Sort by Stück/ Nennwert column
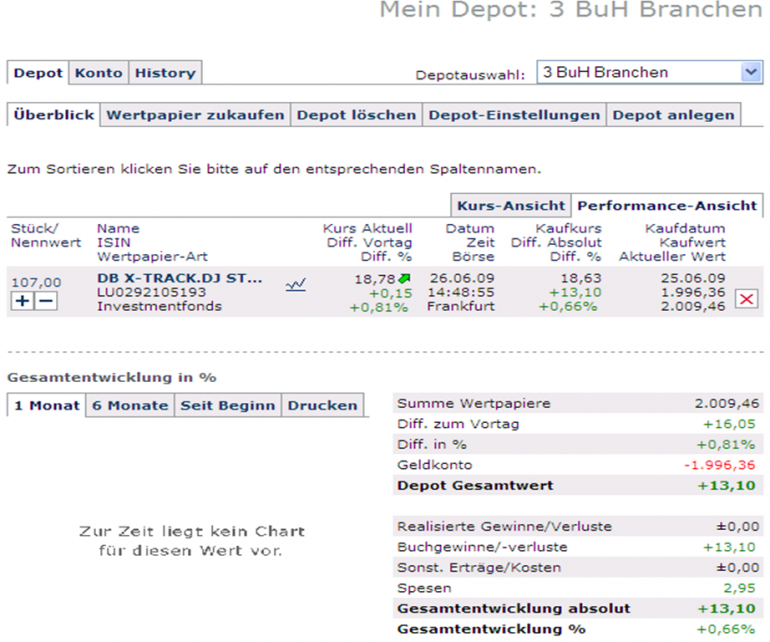The image size is (770, 642). pyautogui.click(x=46, y=235)
